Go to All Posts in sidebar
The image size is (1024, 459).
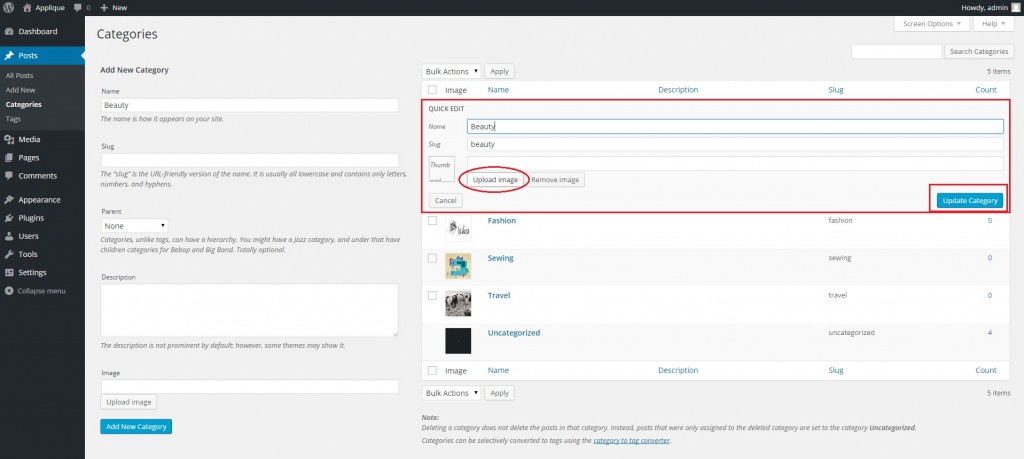tap(20, 76)
